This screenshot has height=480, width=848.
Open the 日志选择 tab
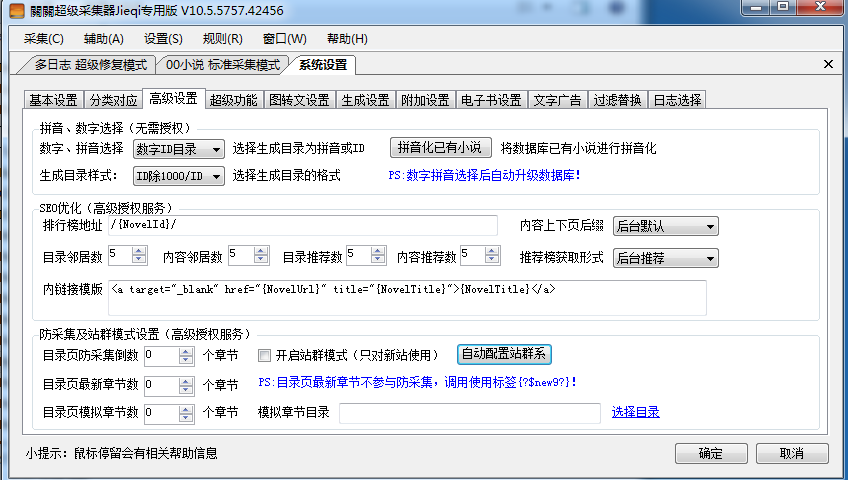tap(678, 100)
